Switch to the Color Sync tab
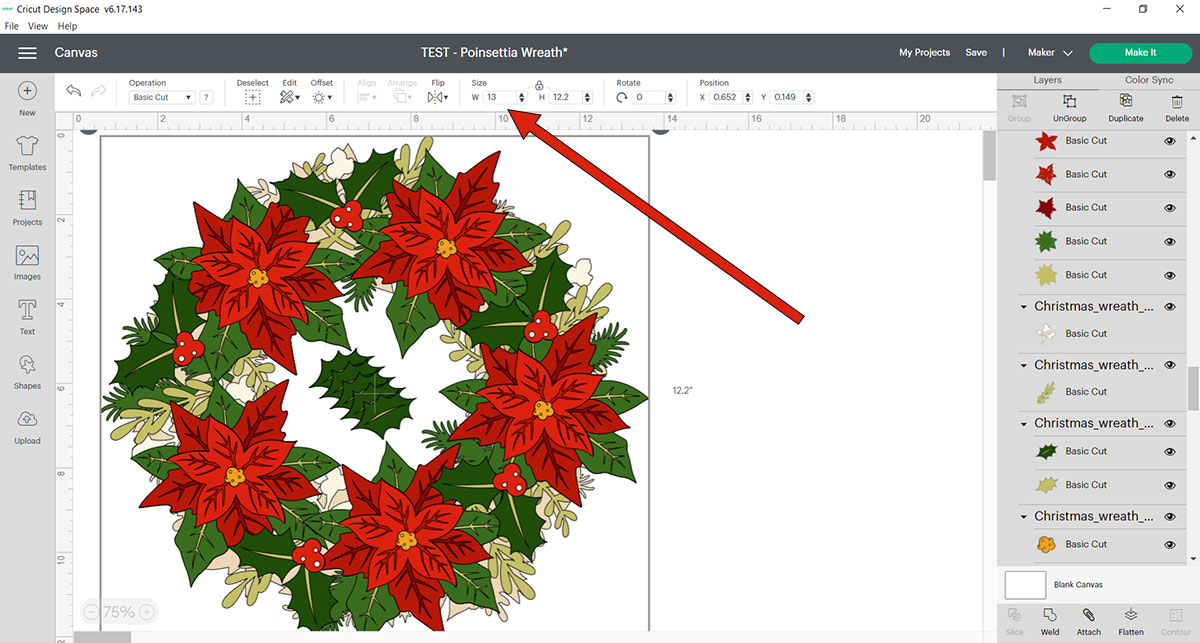The width and height of the screenshot is (1200, 643). [x=1149, y=80]
